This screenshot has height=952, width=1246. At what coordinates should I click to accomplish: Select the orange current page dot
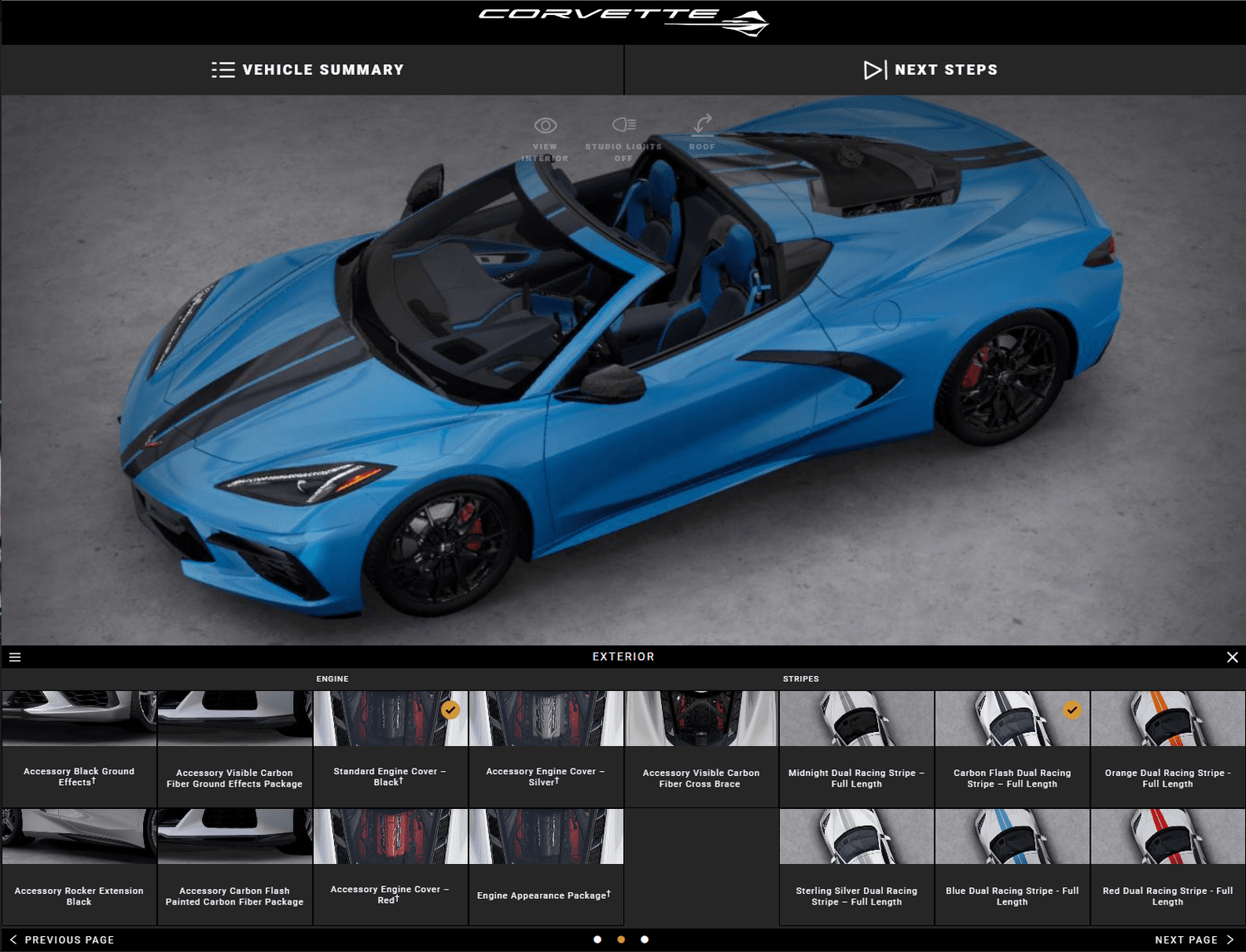621,940
